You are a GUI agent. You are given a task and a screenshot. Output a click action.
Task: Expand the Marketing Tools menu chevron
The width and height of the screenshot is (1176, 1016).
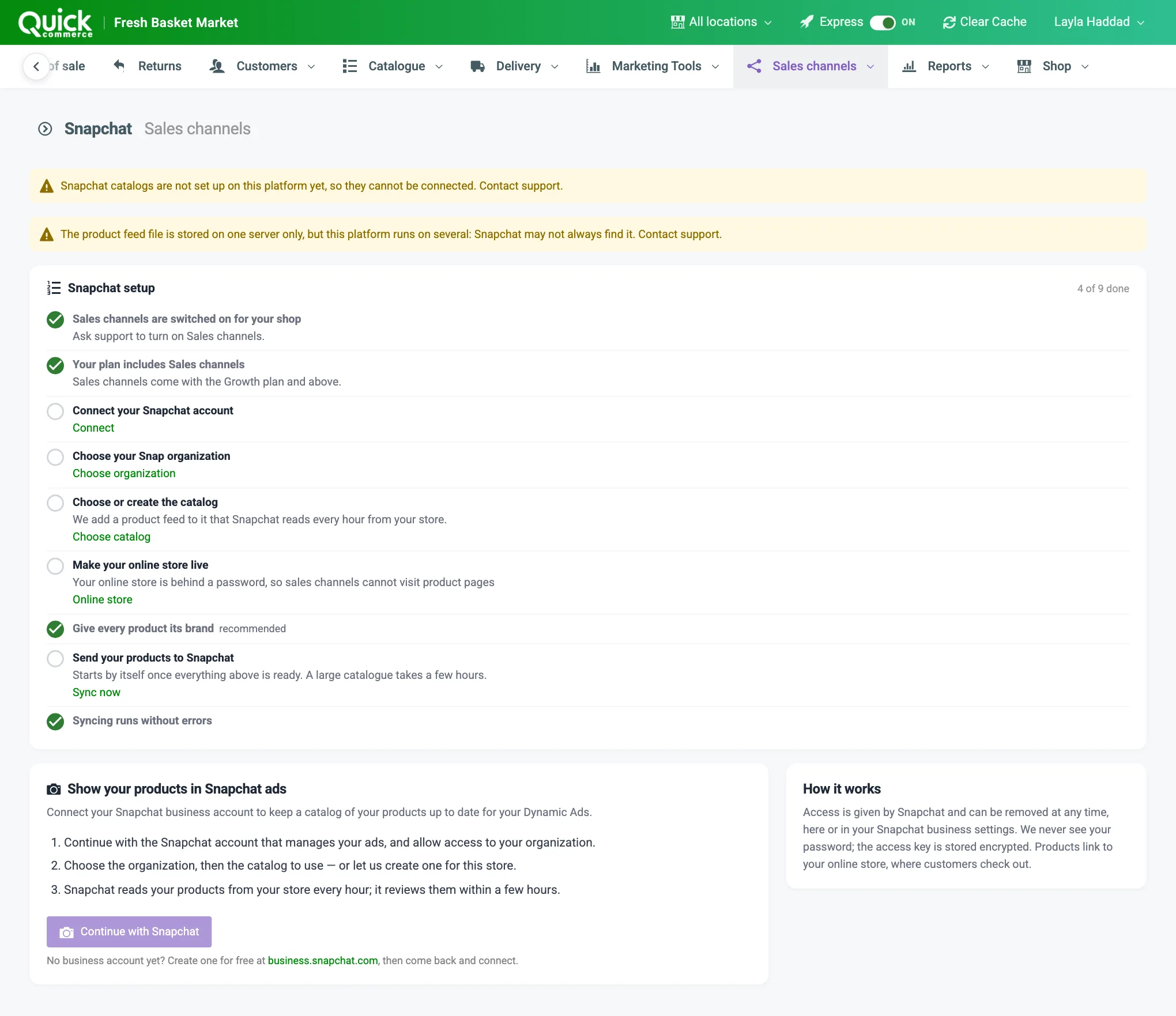(x=715, y=67)
